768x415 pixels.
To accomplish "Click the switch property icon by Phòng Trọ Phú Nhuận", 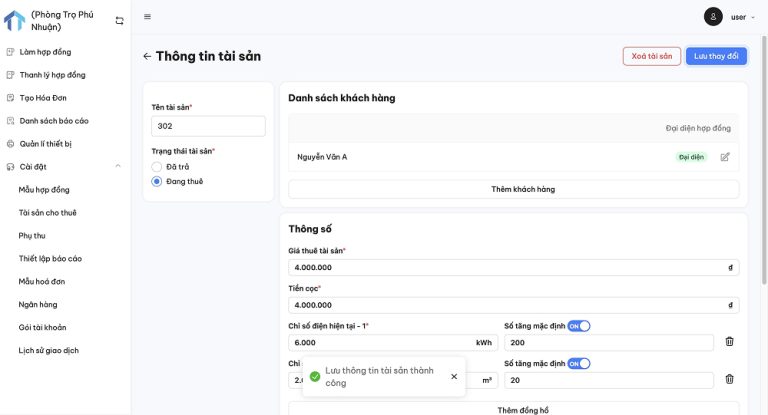I will [119, 20].
